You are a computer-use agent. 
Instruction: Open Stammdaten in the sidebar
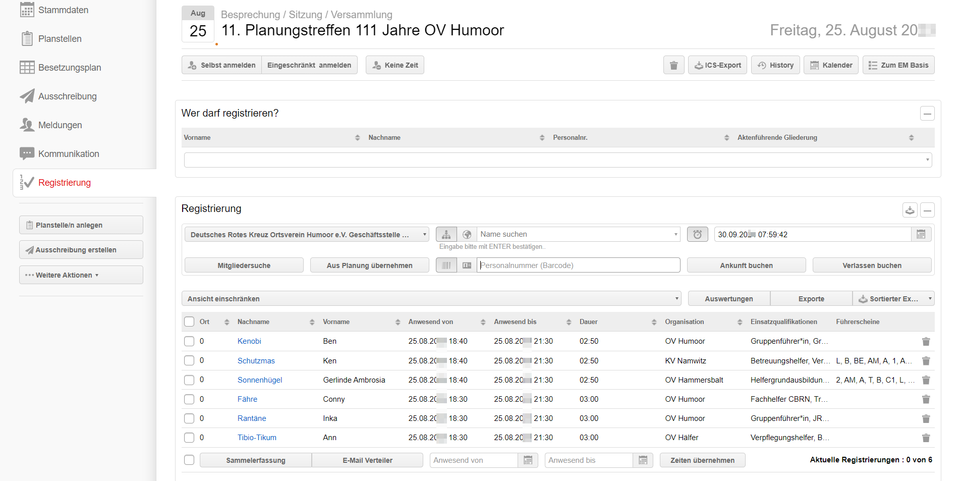[54, 10]
